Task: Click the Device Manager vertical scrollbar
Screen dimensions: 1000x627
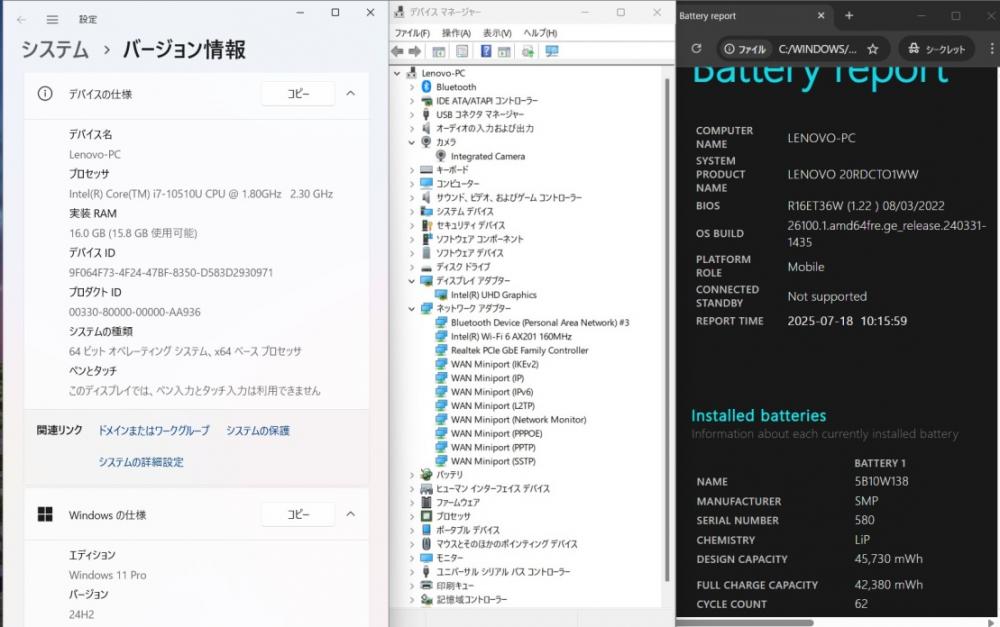Action: [667, 329]
